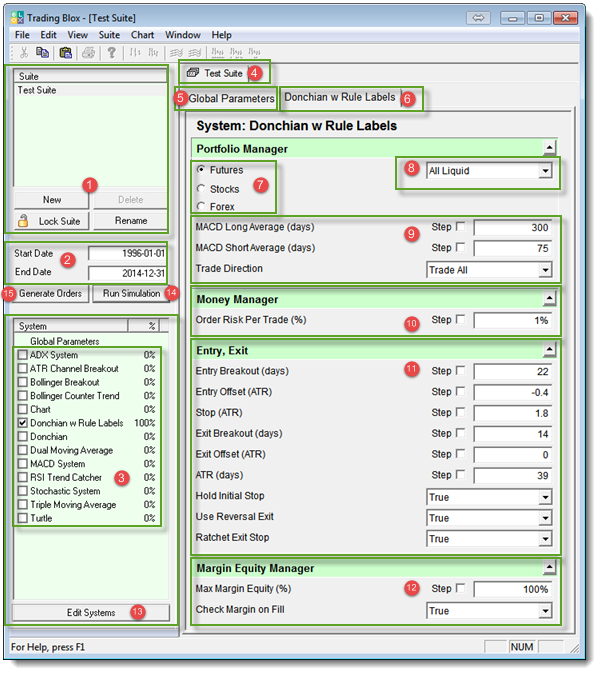Open the Window menu
This screenshot has width=601, height=675.
(183, 35)
